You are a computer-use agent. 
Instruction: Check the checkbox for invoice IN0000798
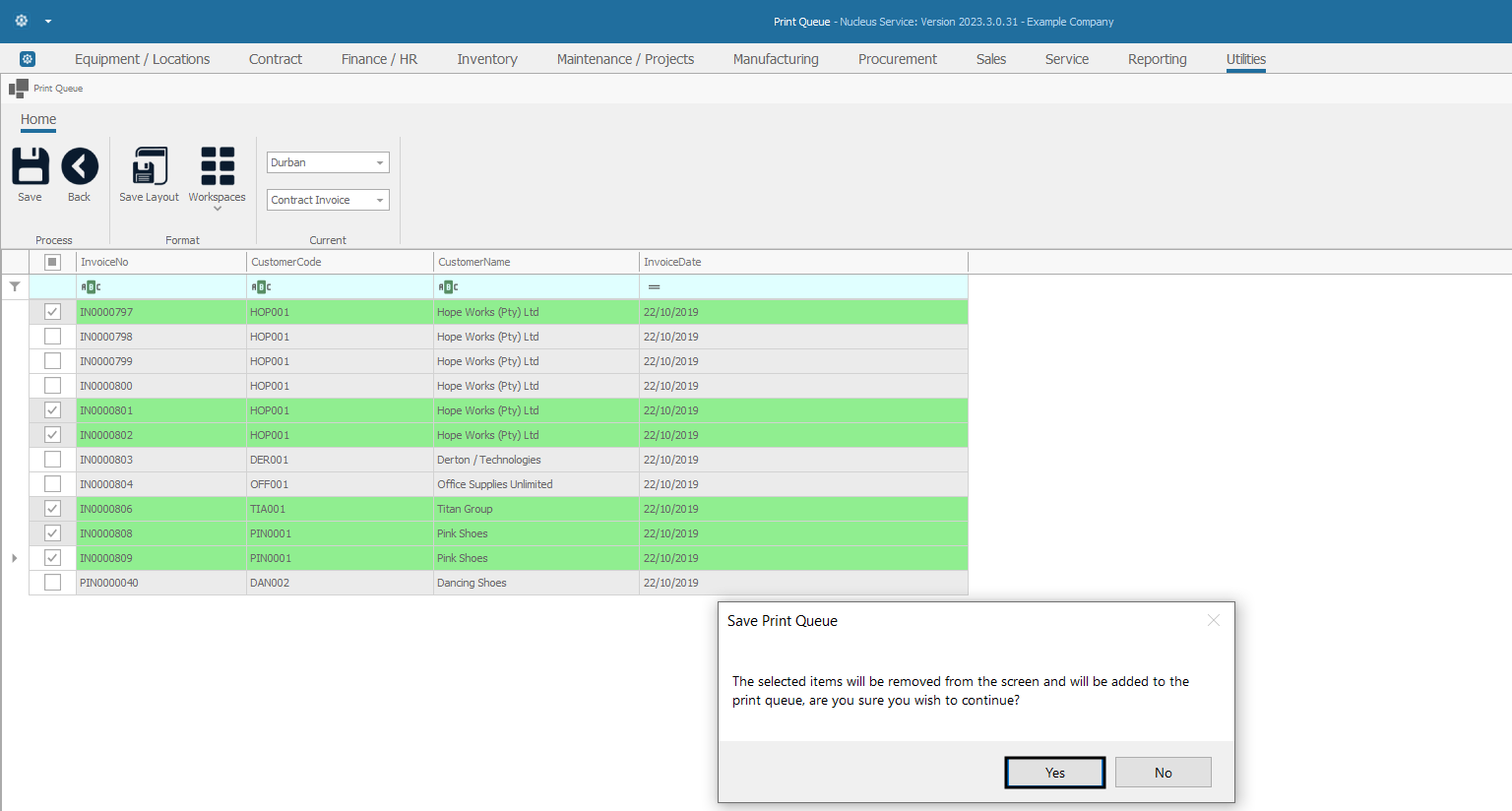click(53, 337)
